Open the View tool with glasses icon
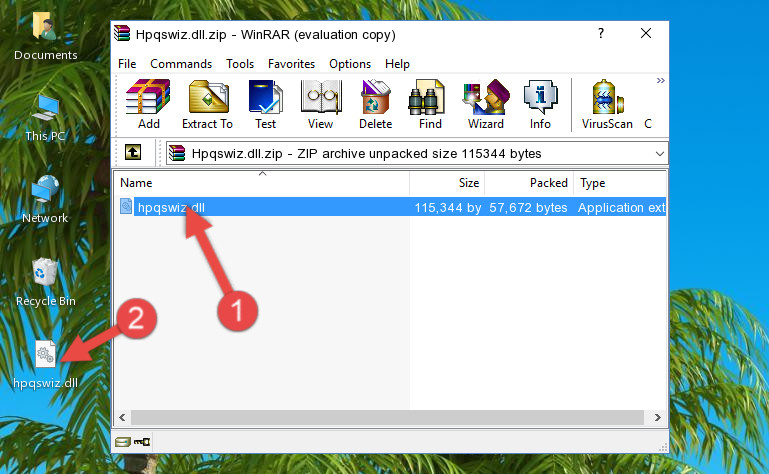 321,104
